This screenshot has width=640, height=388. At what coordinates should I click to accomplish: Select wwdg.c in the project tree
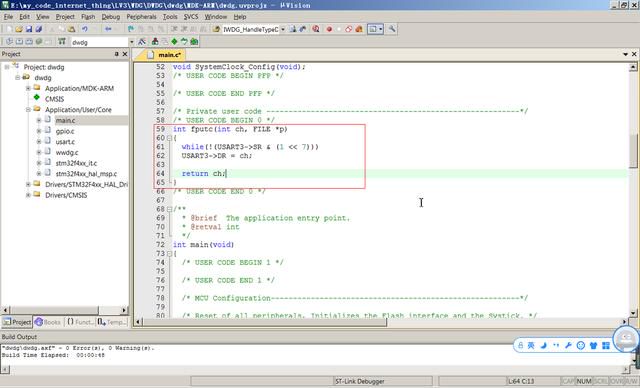pyautogui.click(x=67, y=152)
